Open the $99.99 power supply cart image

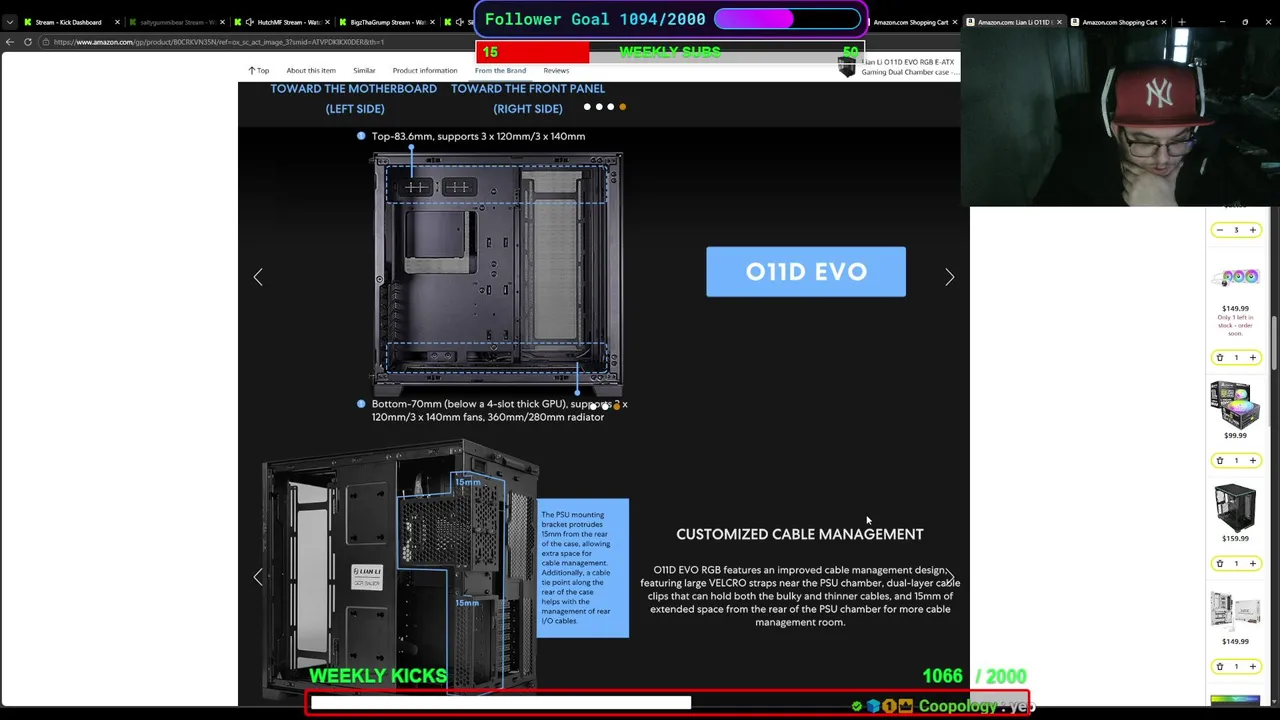pos(1236,404)
